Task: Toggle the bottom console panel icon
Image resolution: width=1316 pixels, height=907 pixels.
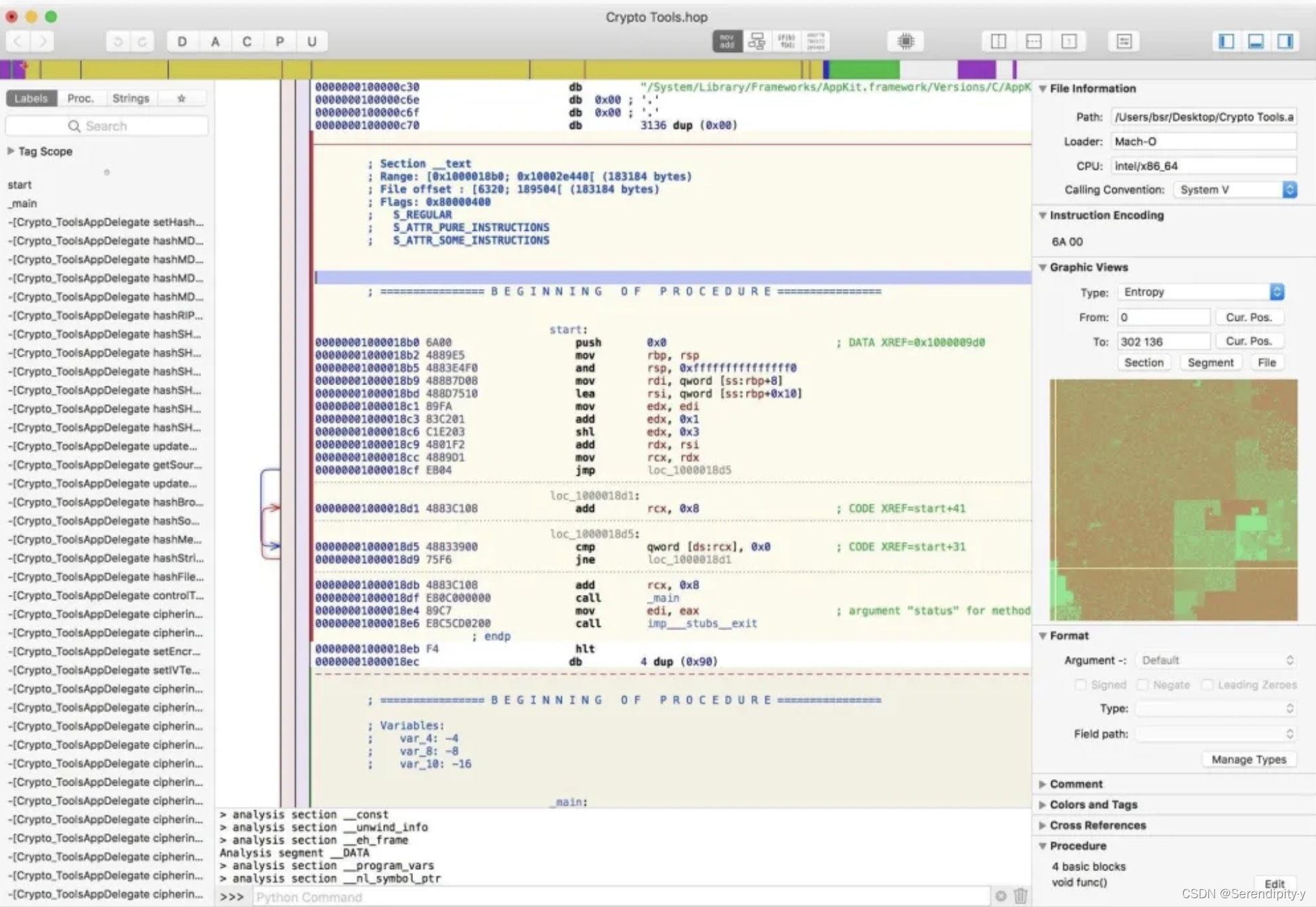Action: [x=1256, y=41]
